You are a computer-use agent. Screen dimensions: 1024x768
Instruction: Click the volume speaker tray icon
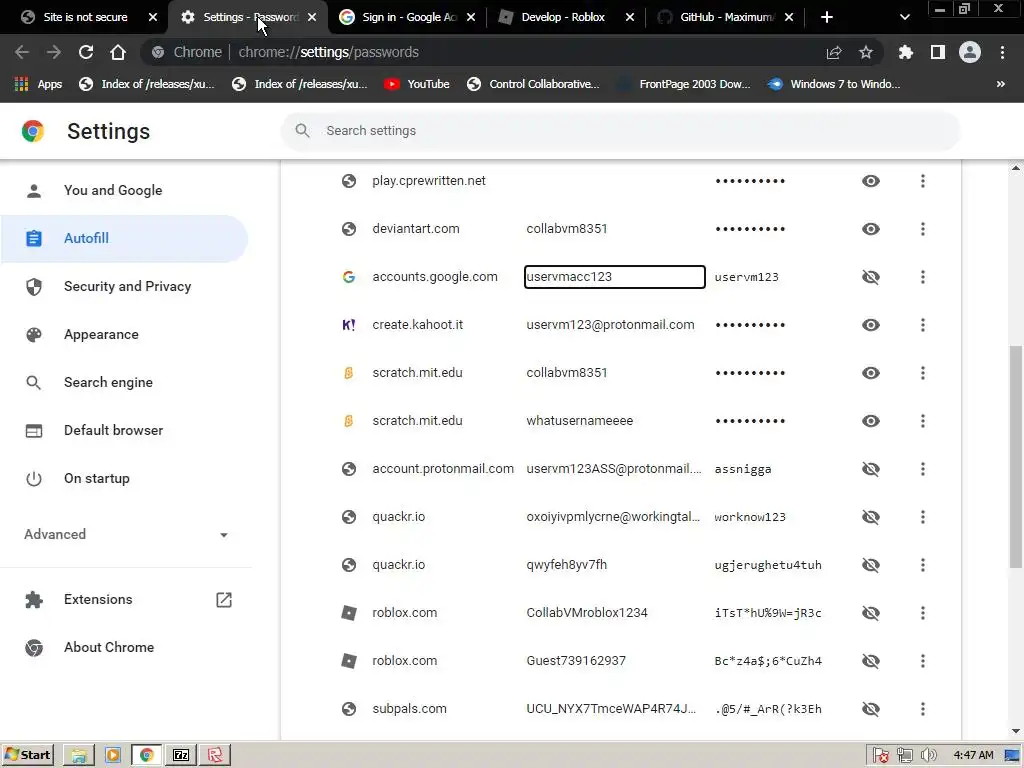coord(927,756)
